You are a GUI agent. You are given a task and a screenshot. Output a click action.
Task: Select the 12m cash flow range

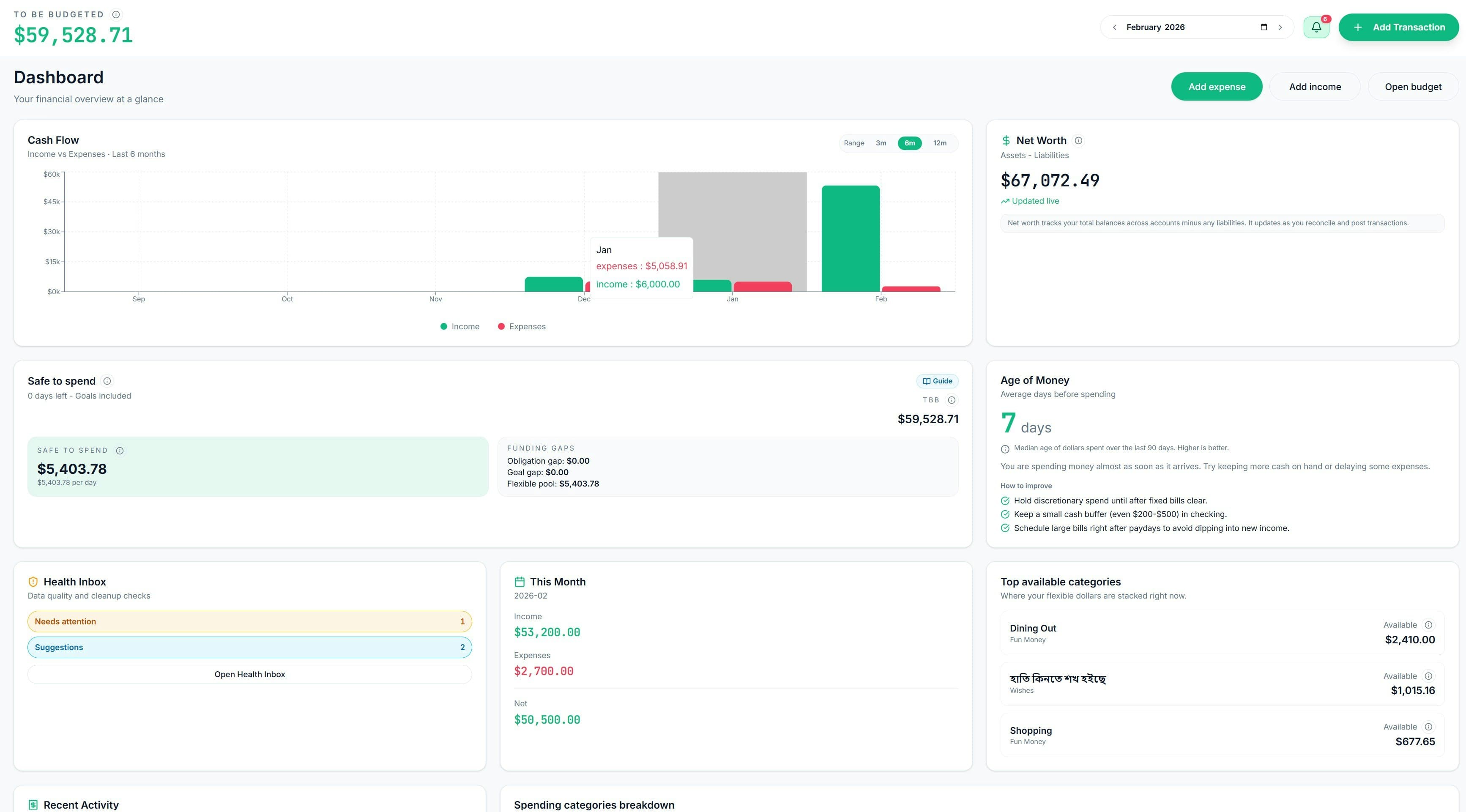click(x=940, y=143)
